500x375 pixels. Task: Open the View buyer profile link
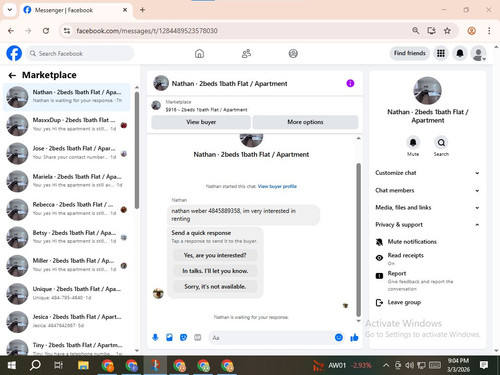coord(277,186)
